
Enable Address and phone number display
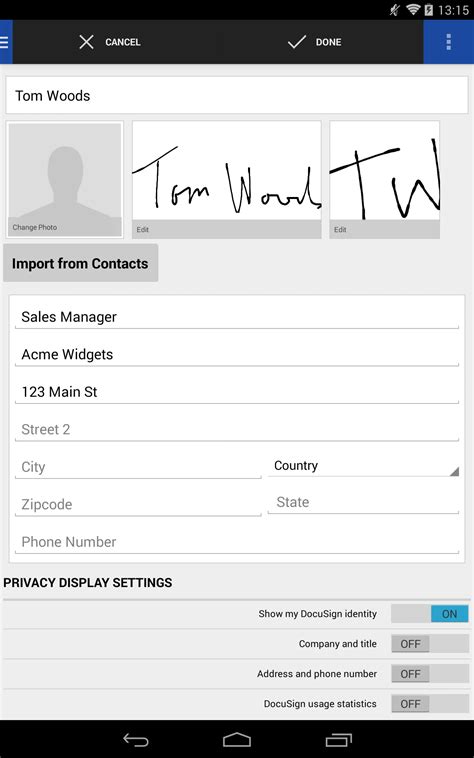pyautogui.click(x=430, y=674)
